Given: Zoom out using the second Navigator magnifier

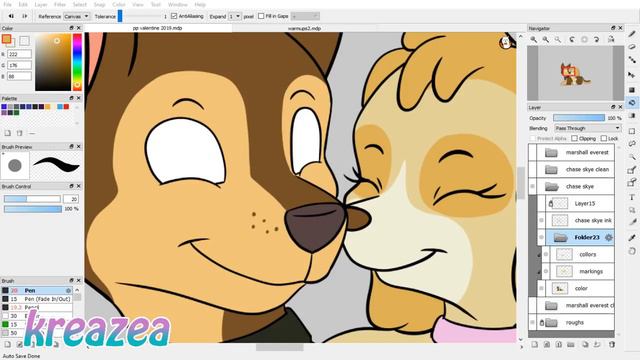Looking at the screenshot, I should pyautogui.click(x=546, y=39).
